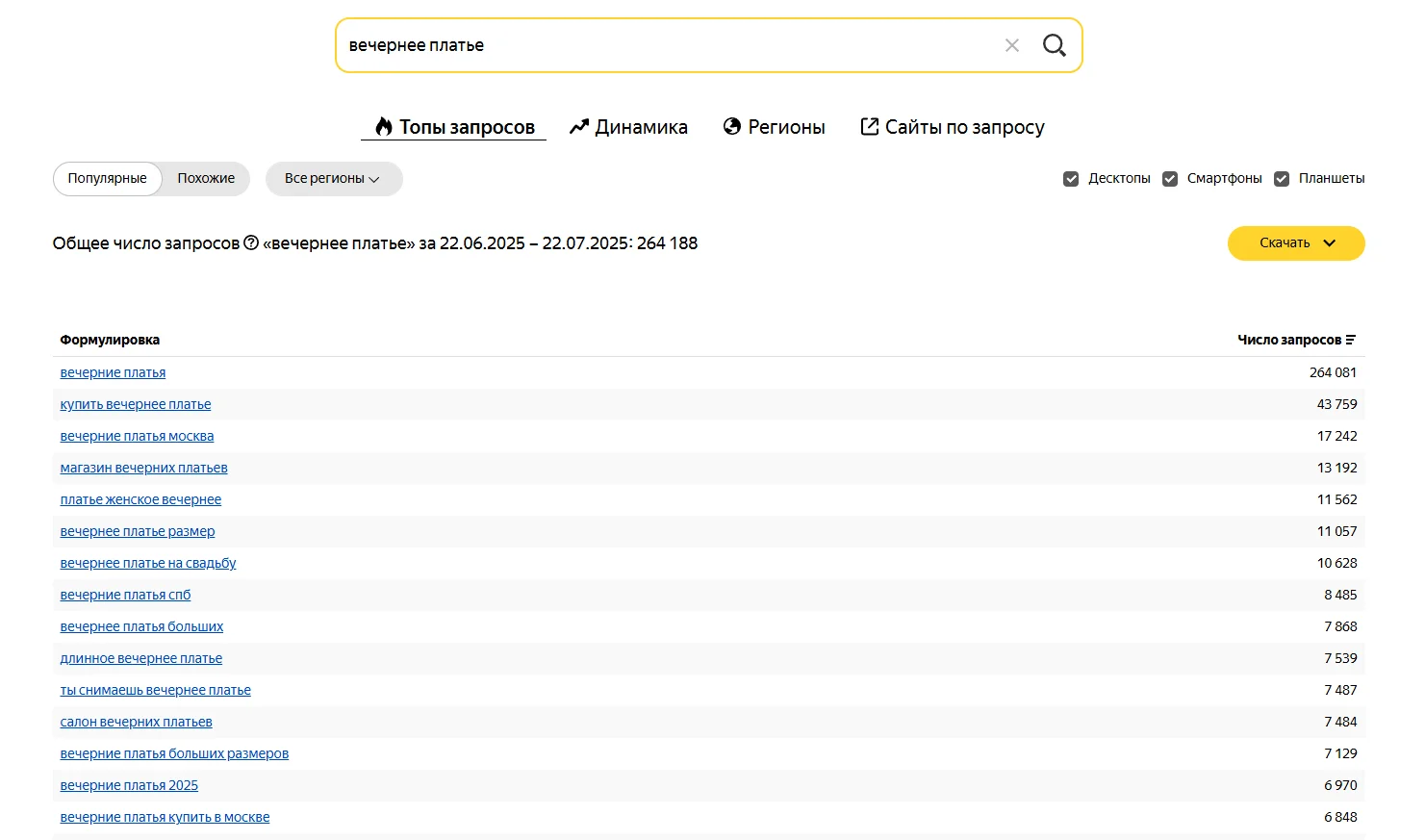
Task: Expand the Все регионы dropdown
Action: coord(333,179)
